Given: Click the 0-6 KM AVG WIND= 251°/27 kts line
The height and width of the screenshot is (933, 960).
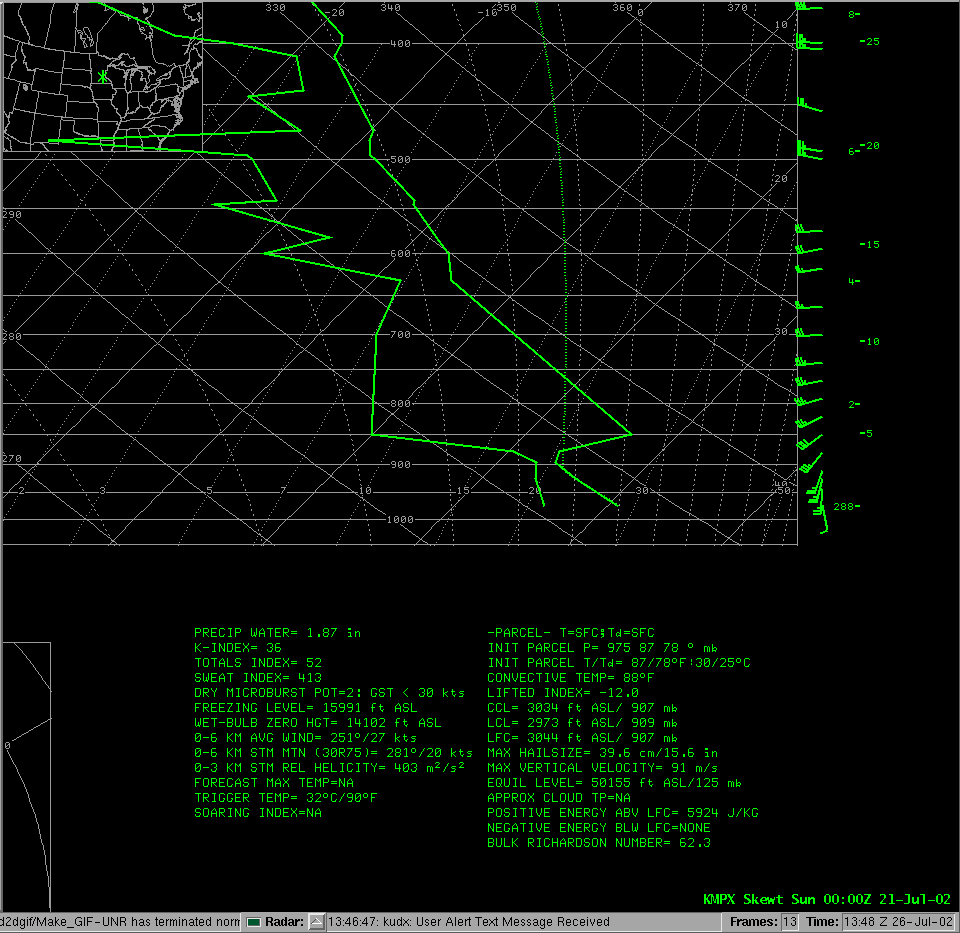Looking at the screenshot, I should click(306, 738).
